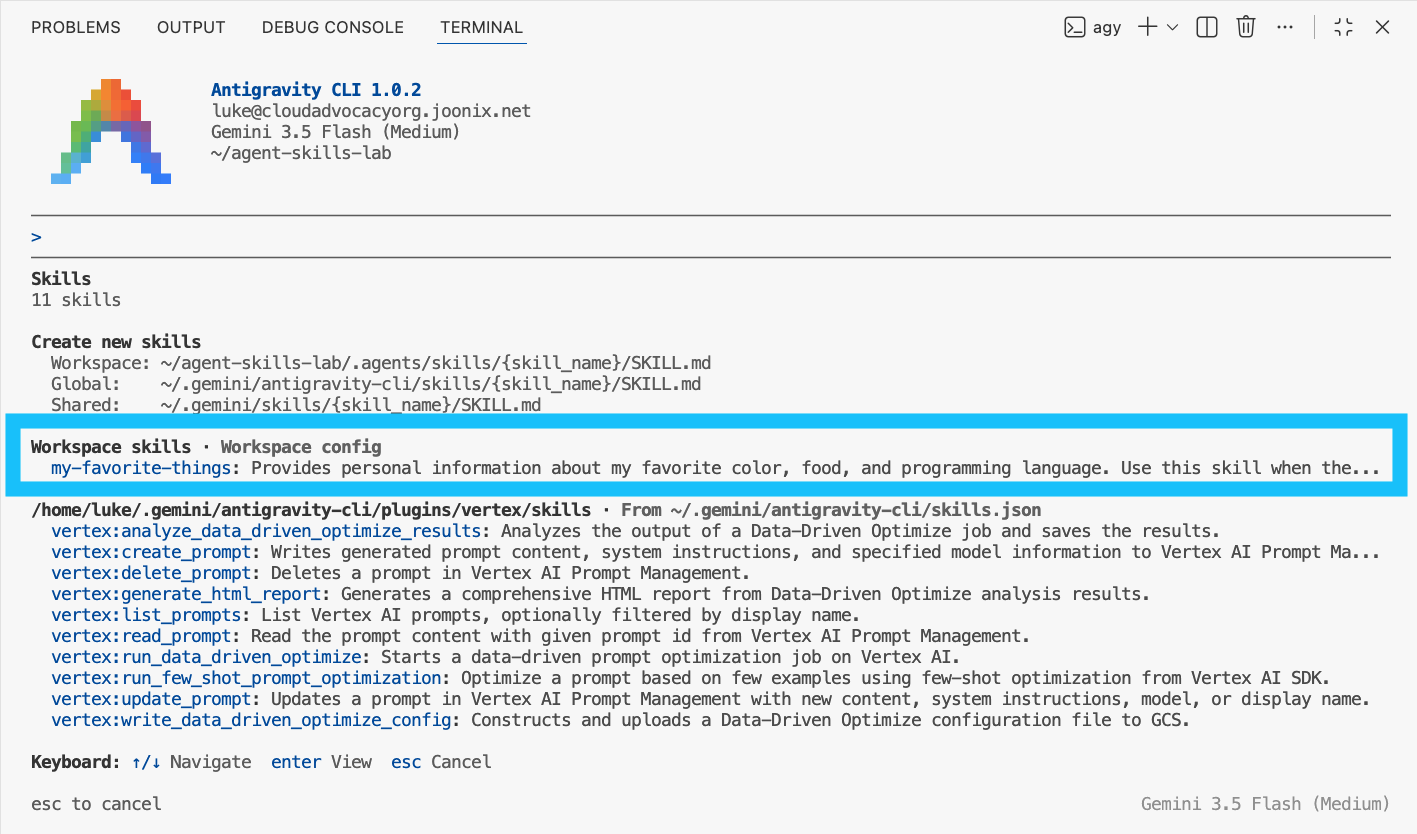The height and width of the screenshot is (834, 1417).
Task: Close the terminal panel
Action: point(1382,28)
